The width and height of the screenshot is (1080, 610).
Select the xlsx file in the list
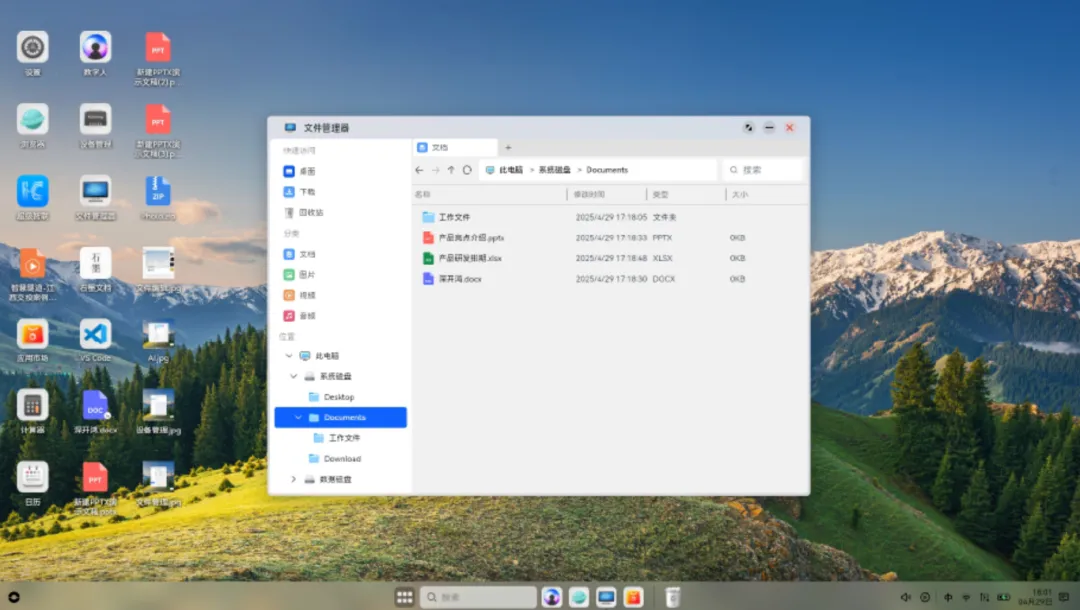point(461,258)
